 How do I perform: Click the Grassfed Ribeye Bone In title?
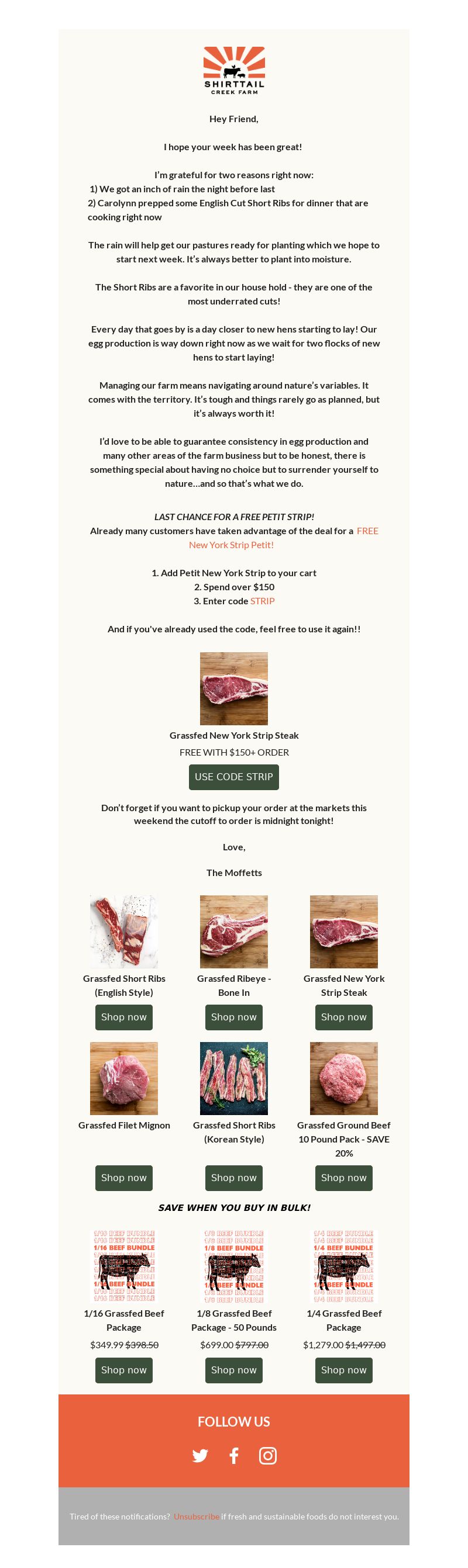[x=234, y=985]
